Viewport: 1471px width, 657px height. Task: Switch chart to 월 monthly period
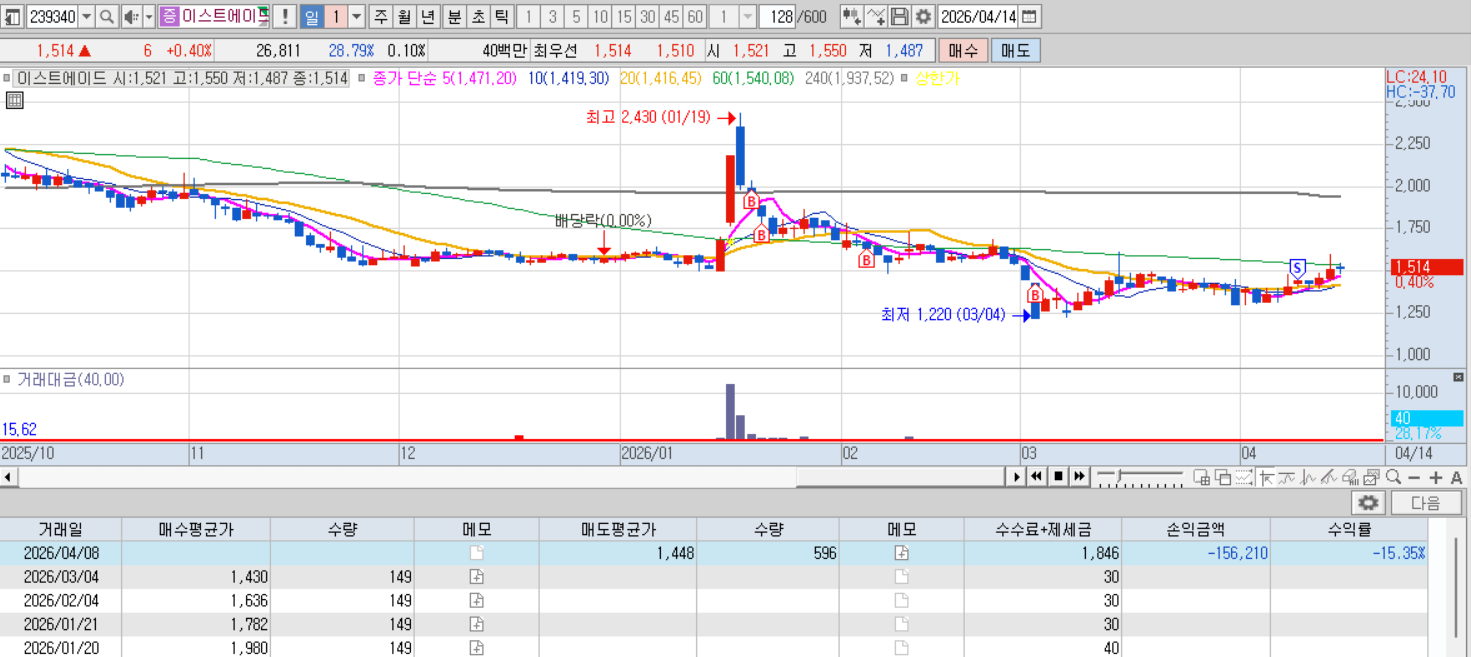click(x=404, y=16)
